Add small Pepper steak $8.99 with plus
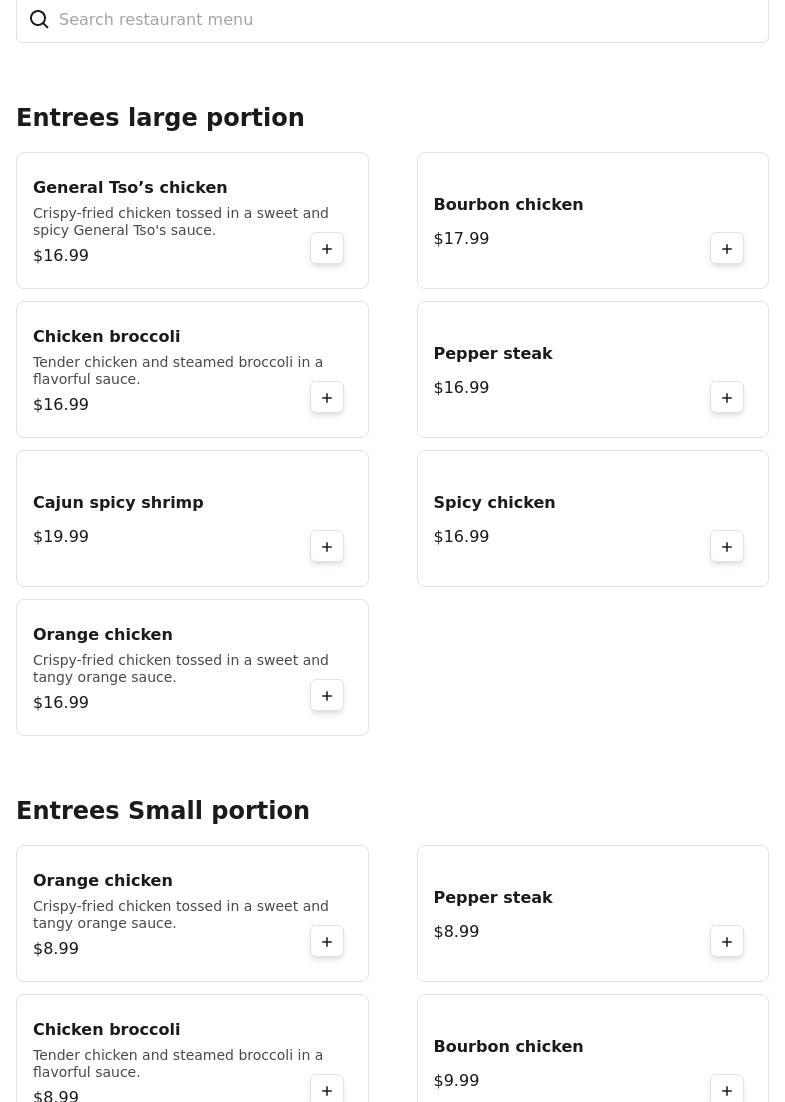The width and height of the screenshot is (785, 1102). 727,942
